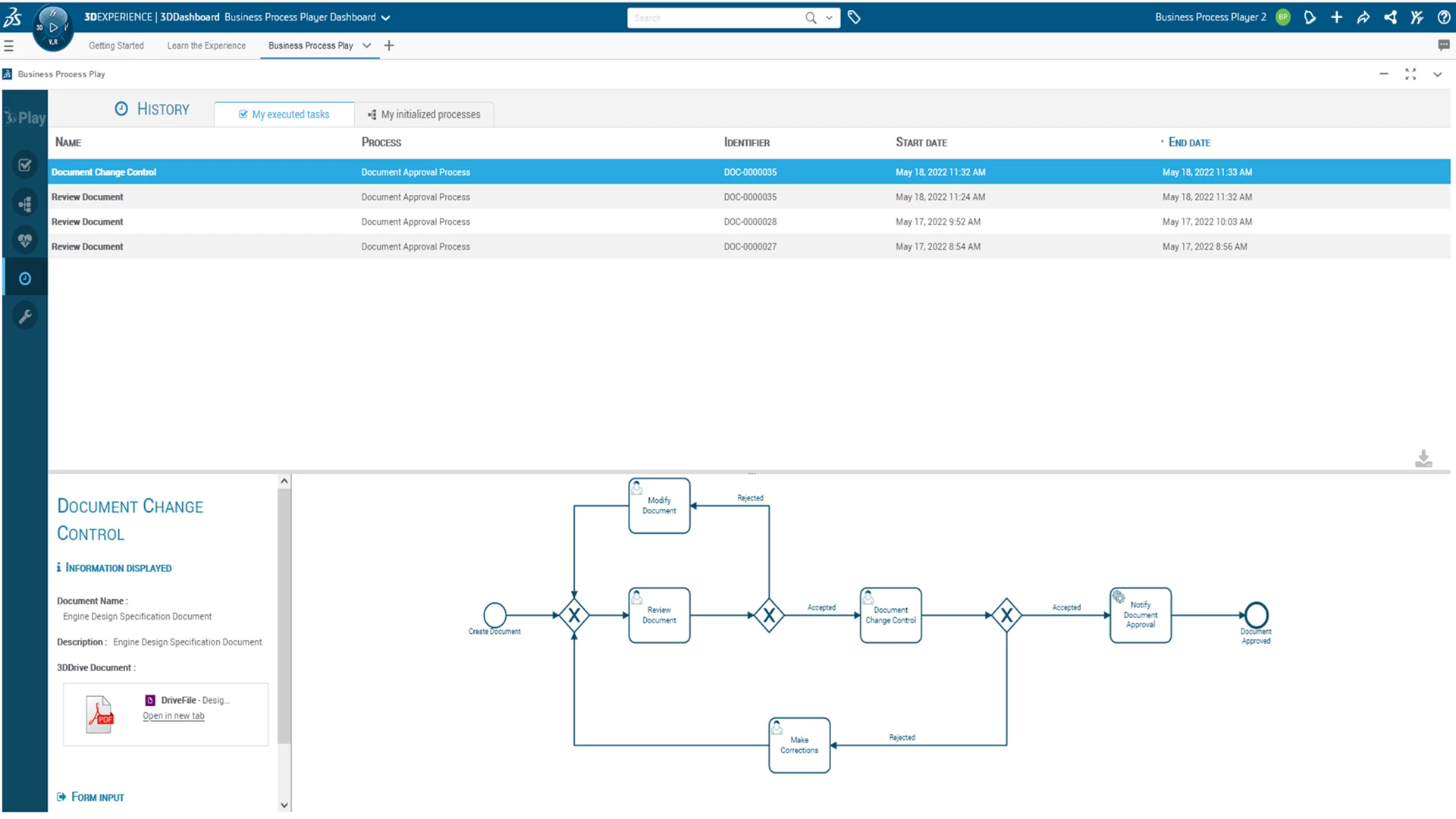Open the Business Process Play tab dropdown
The width and height of the screenshot is (1456, 819).
pyautogui.click(x=368, y=45)
